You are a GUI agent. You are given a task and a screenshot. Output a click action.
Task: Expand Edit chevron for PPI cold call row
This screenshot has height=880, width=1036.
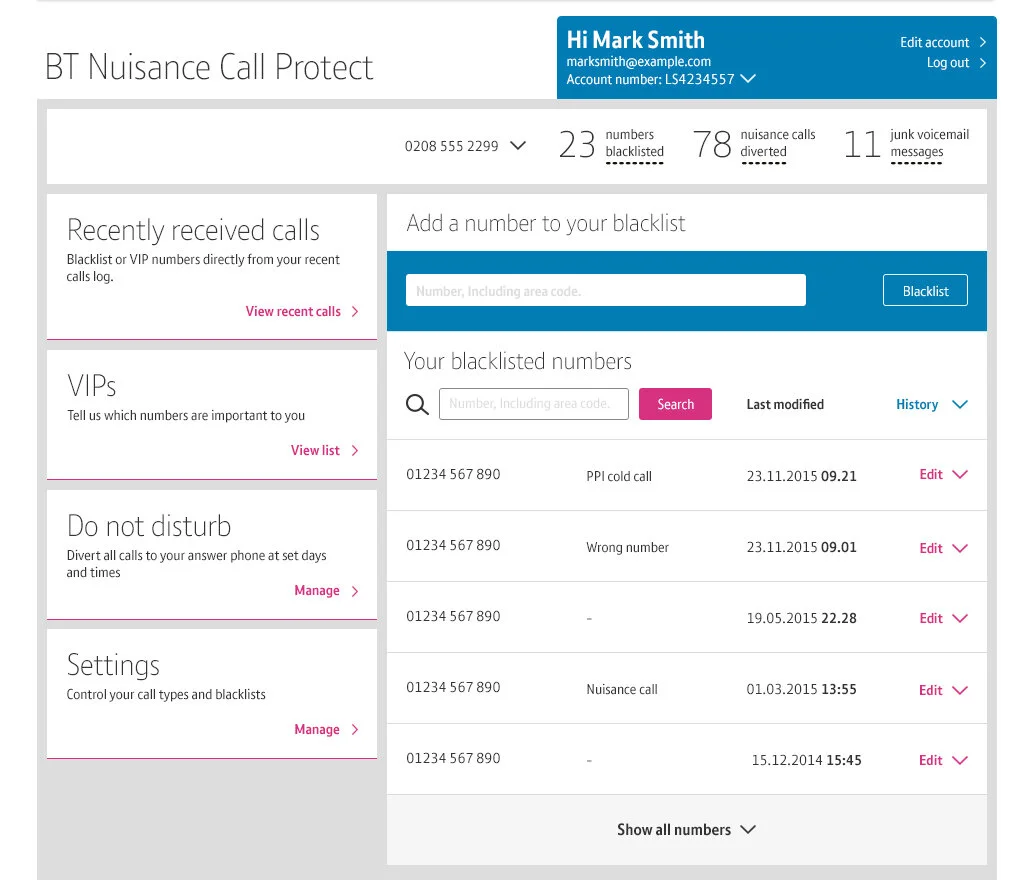[960, 474]
